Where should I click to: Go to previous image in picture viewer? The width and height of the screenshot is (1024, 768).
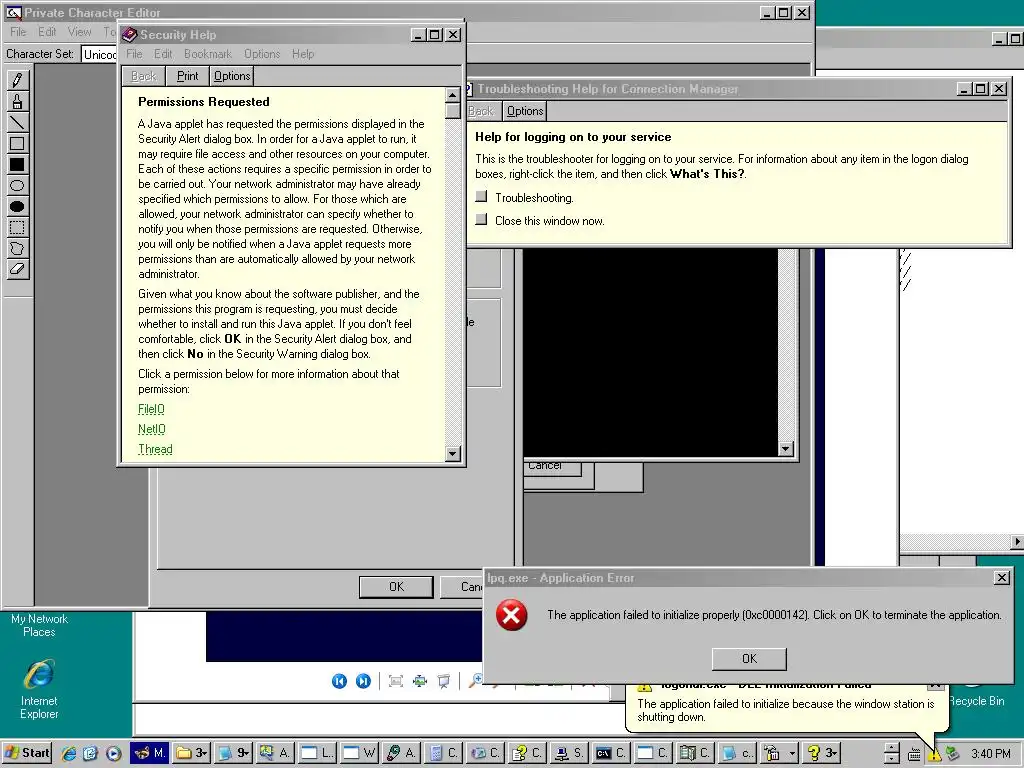(x=340, y=681)
